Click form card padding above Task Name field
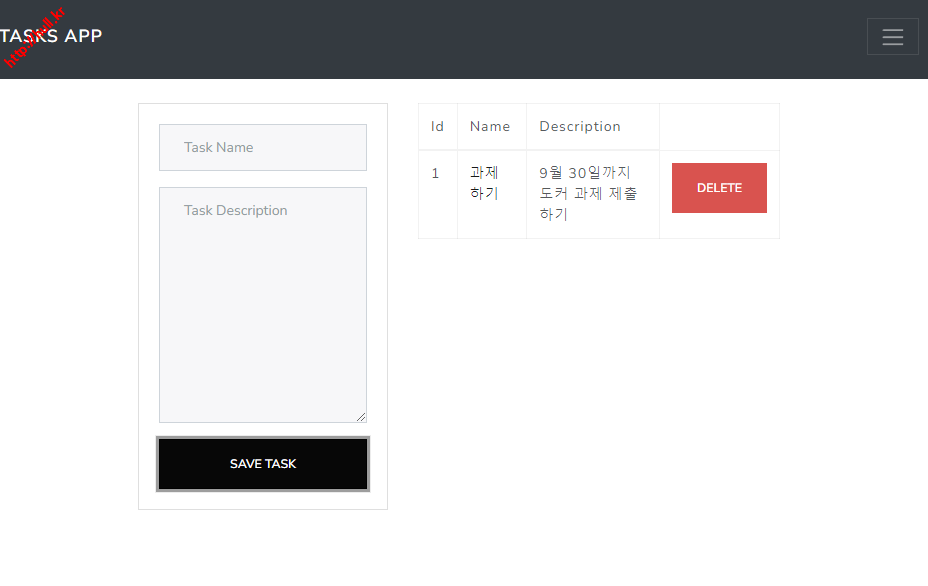The image size is (928, 586). [x=262, y=114]
